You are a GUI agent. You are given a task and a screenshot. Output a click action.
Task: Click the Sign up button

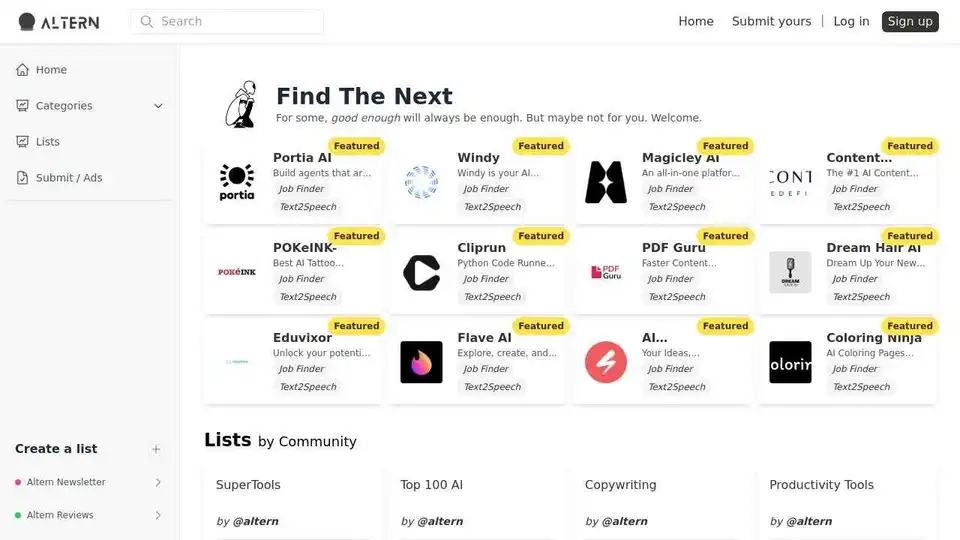[909, 21]
